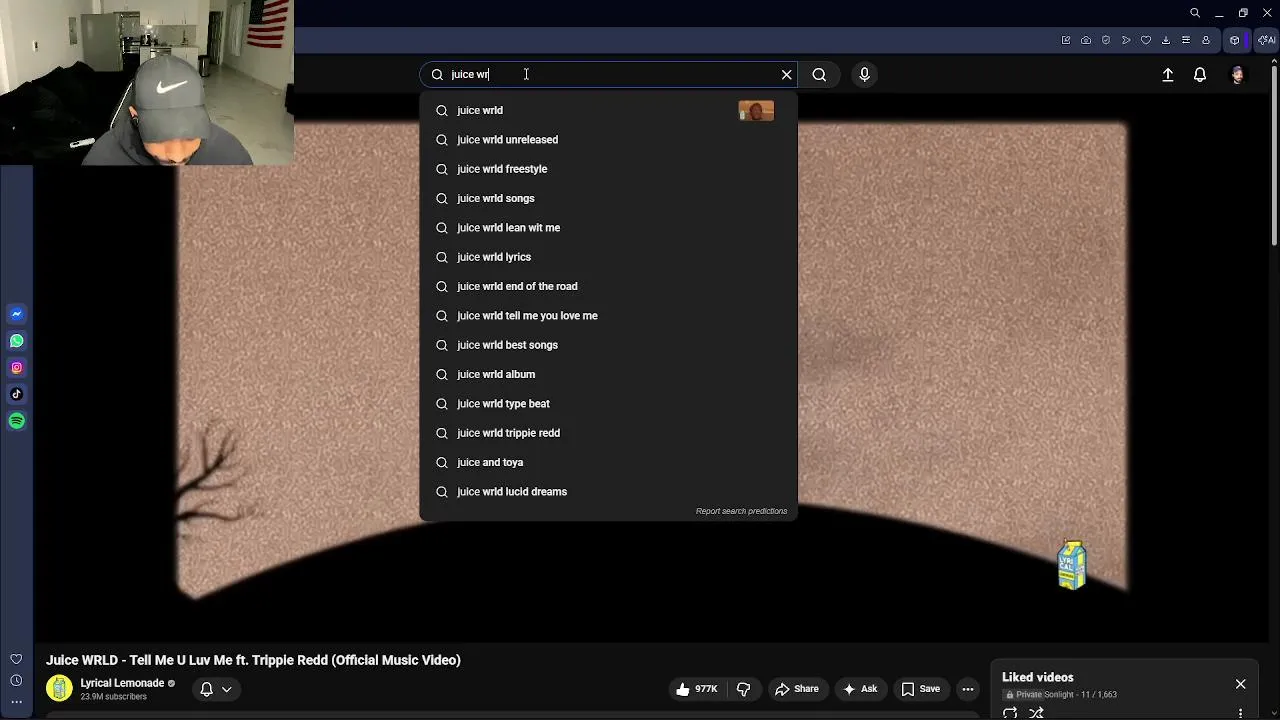Open the upload/create icon
This screenshot has height=720, width=1280.
1167,75
